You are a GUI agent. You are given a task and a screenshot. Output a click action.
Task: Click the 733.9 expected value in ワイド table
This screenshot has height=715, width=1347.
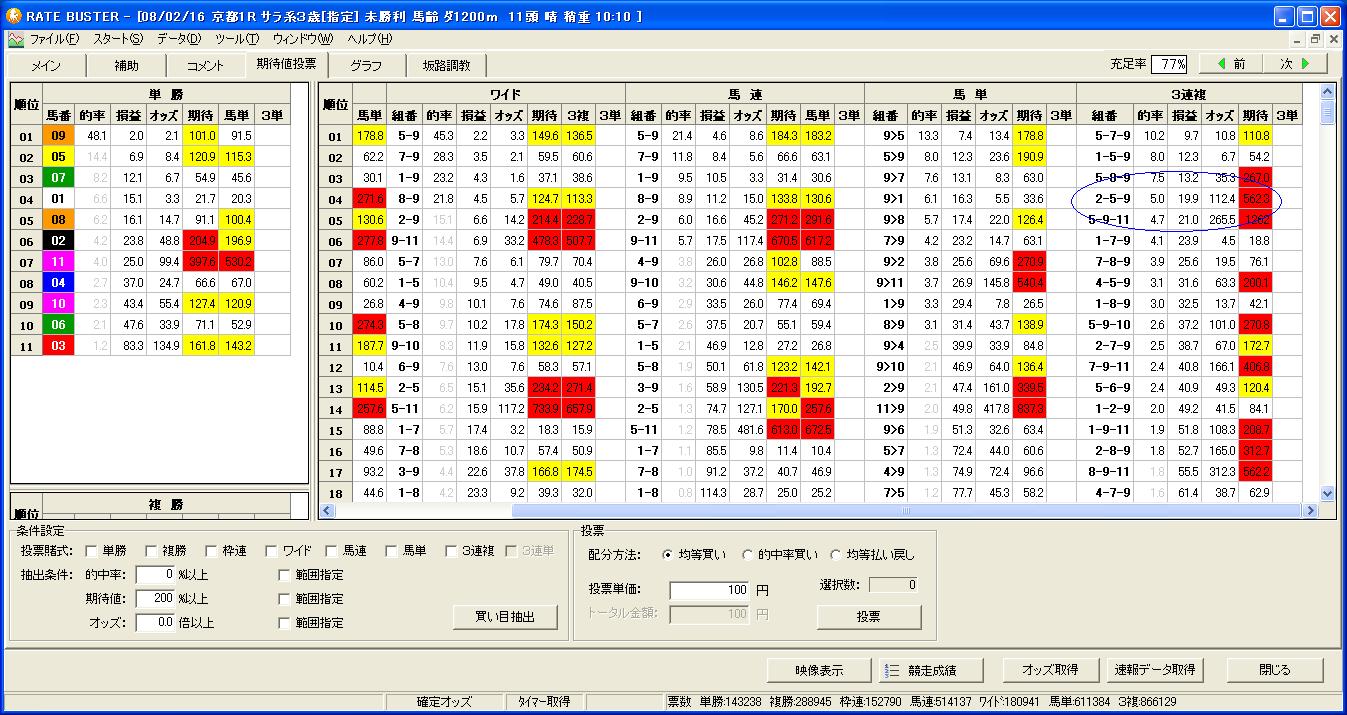545,409
